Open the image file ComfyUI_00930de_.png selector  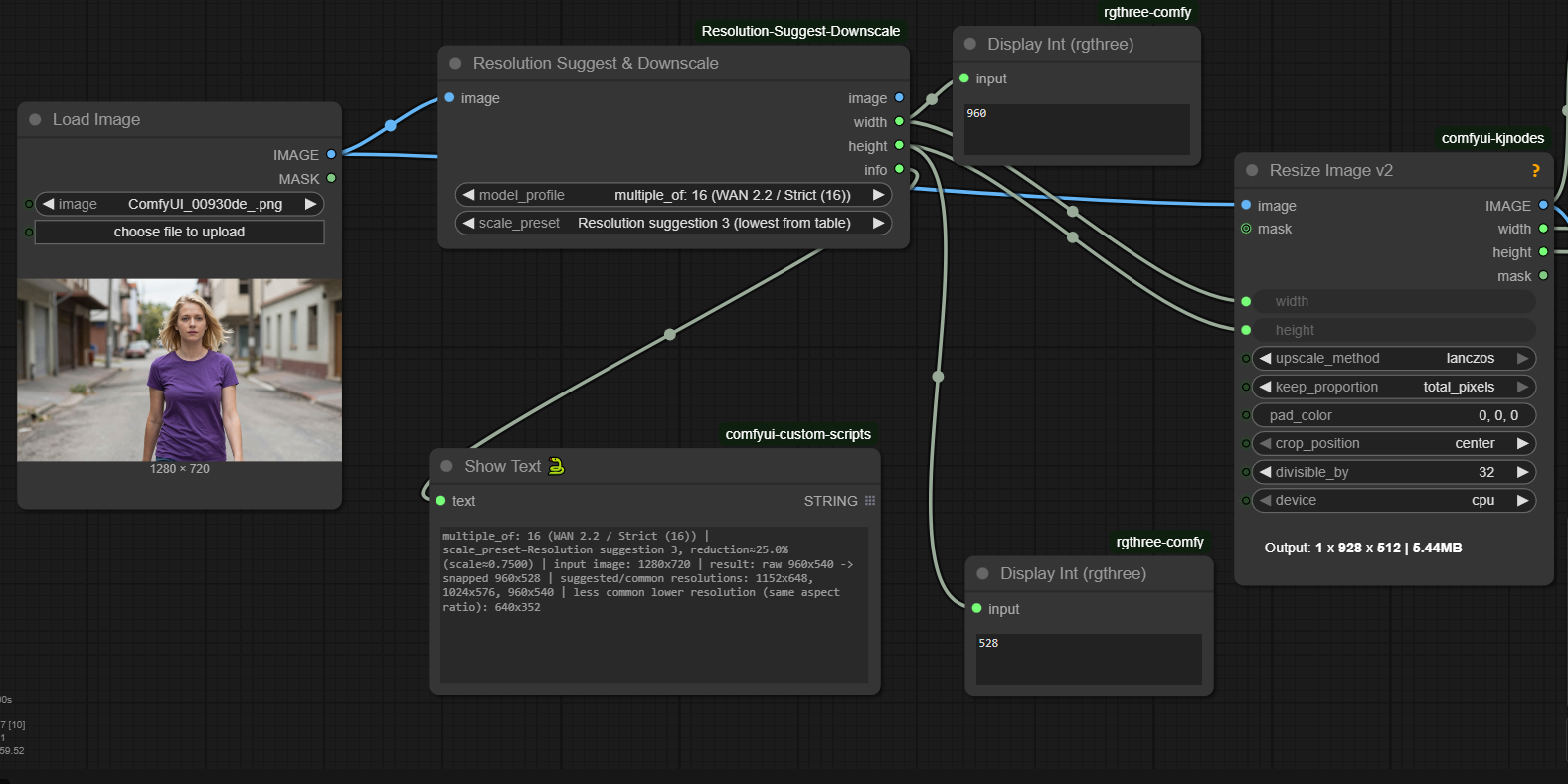(179, 204)
